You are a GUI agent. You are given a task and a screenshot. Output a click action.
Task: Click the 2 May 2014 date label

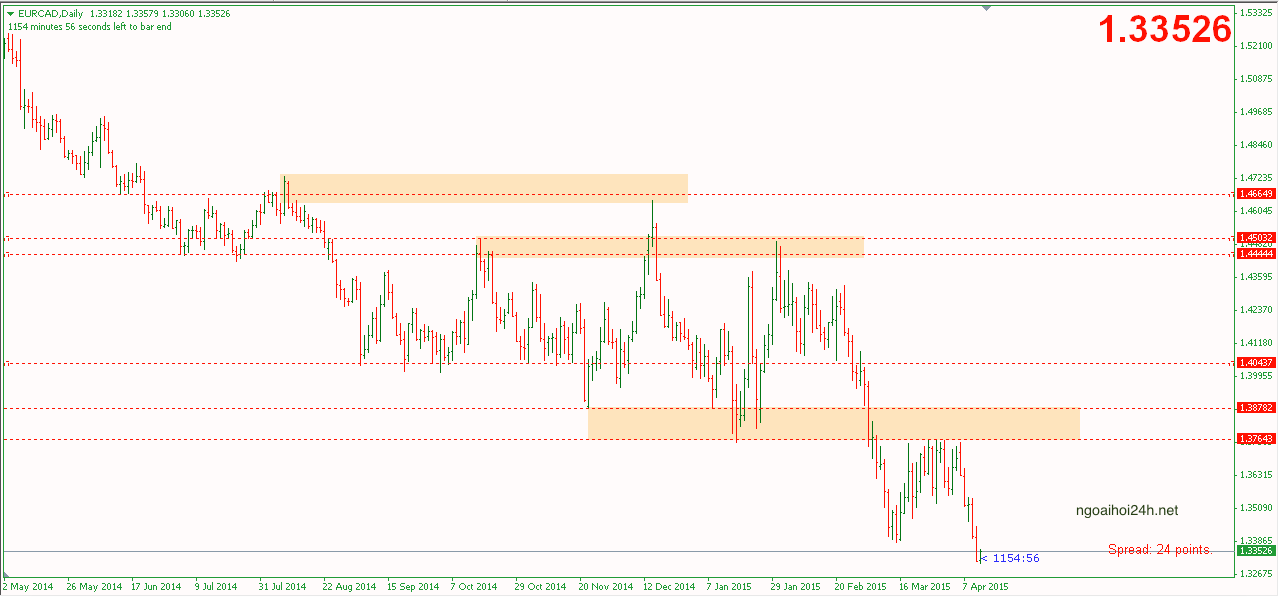(27, 587)
